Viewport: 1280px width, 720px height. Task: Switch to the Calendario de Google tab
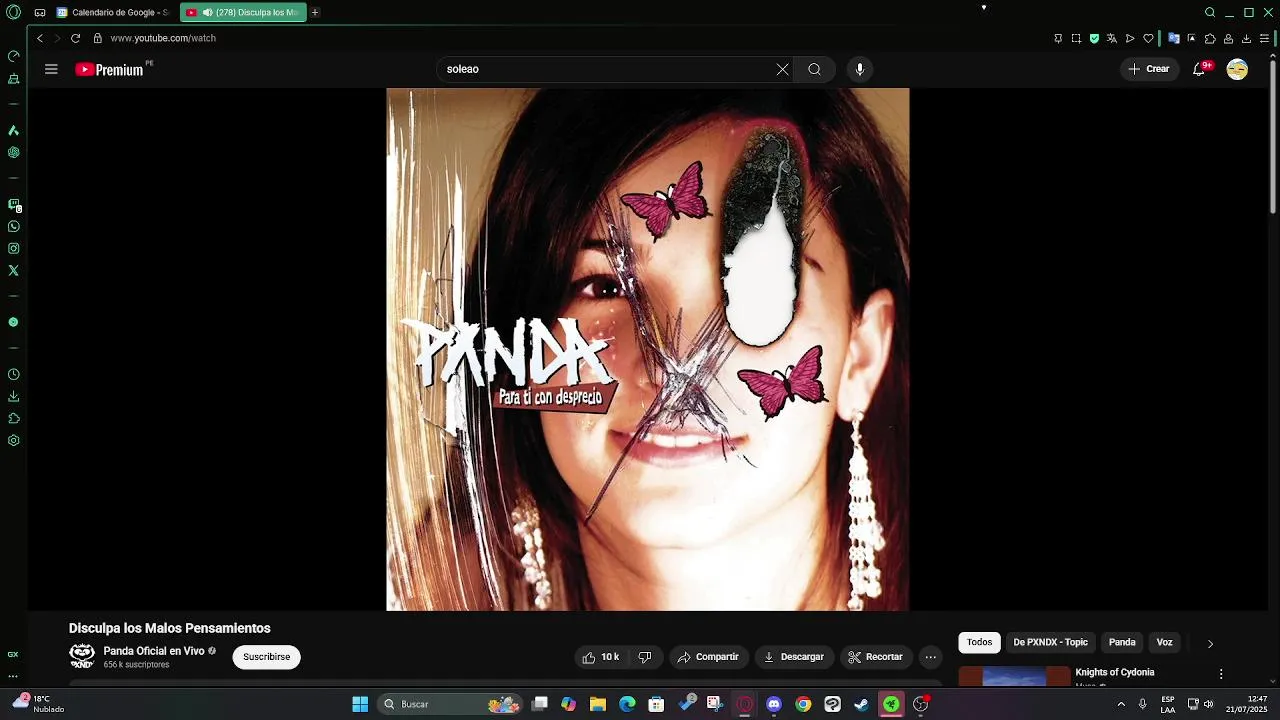[112, 13]
